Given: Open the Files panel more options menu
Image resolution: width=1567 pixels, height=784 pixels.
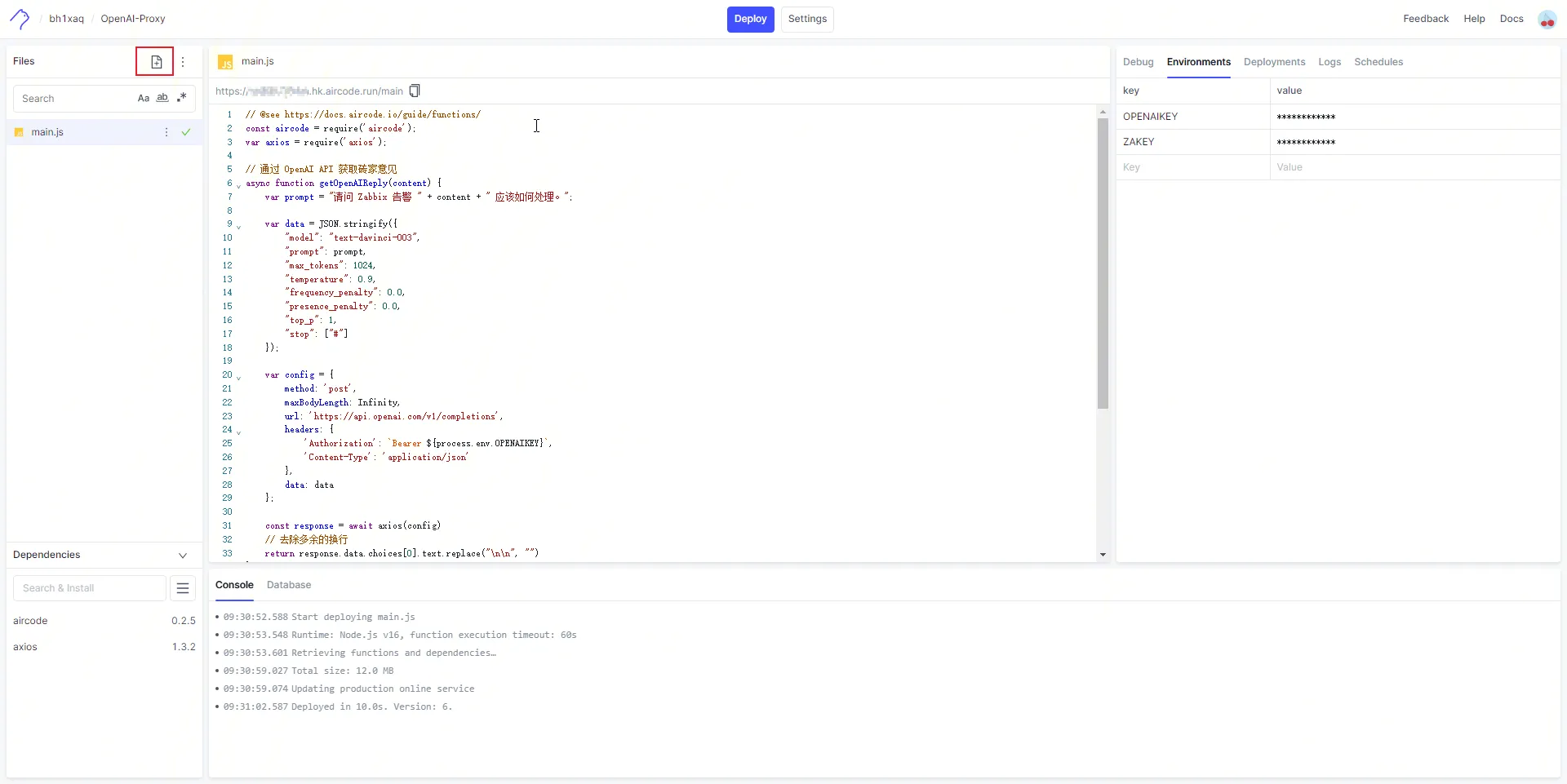Looking at the screenshot, I should click(183, 62).
